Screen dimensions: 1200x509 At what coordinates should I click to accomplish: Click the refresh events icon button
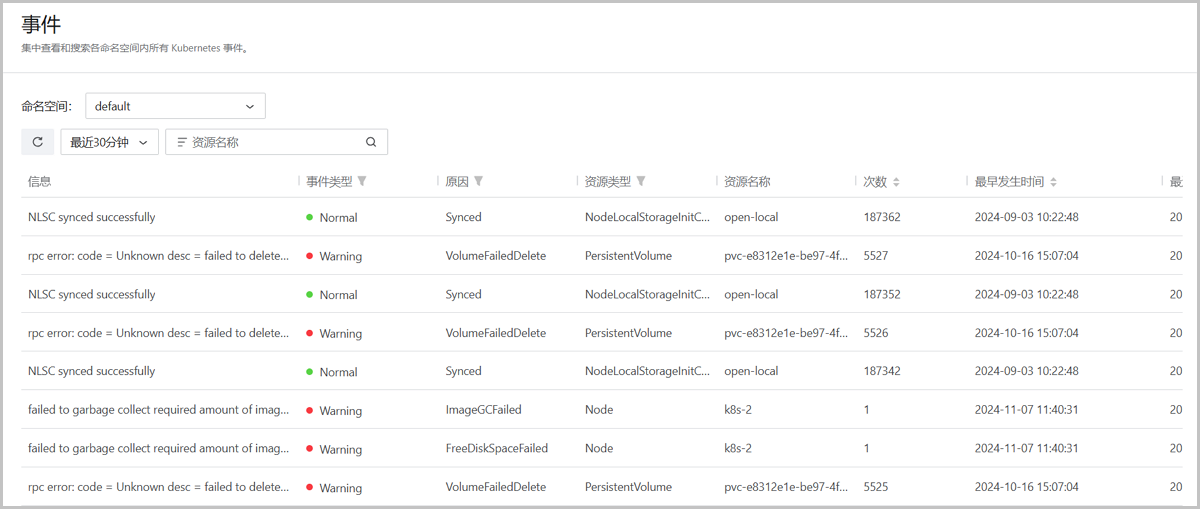point(38,142)
